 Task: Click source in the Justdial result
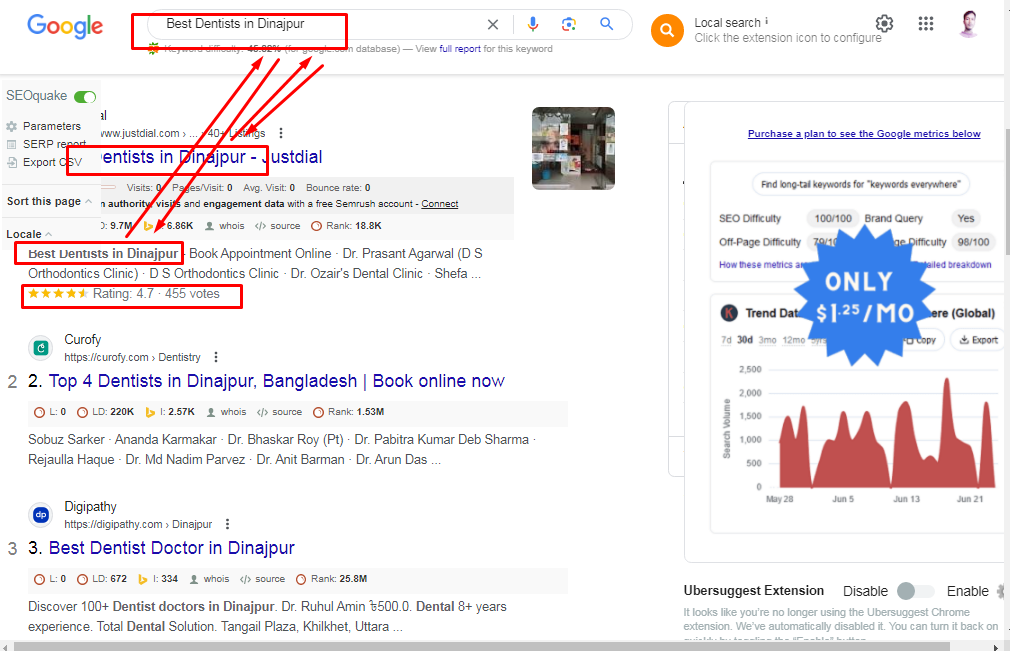pyautogui.click(x=278, y=226)
